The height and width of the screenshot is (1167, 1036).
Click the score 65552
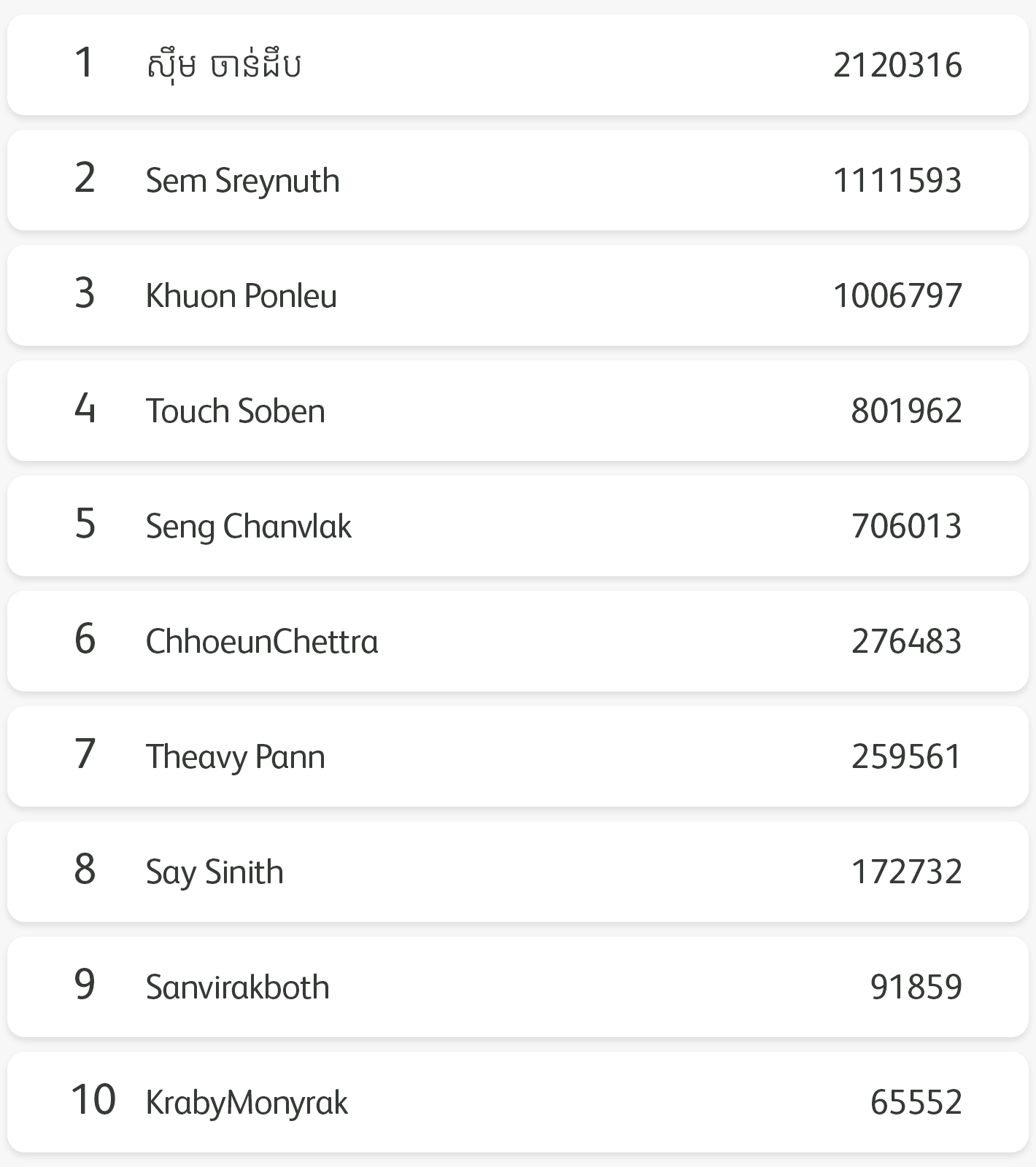pos(916,1103)
